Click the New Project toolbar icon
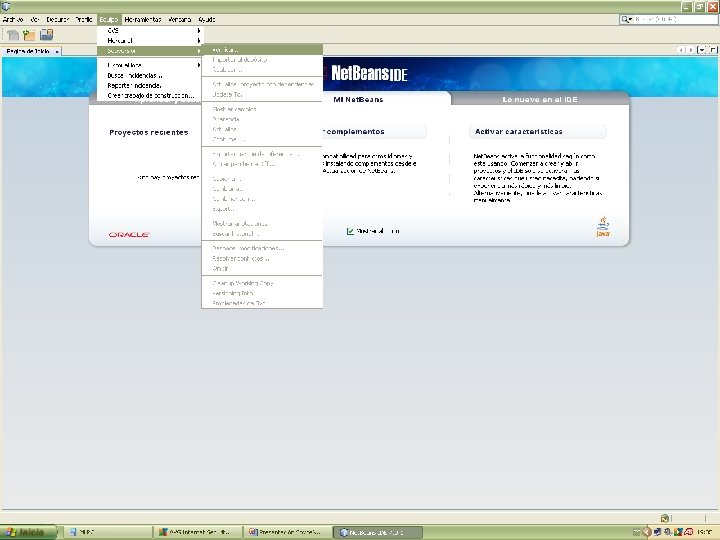The image size is (720, 540). 29,34
